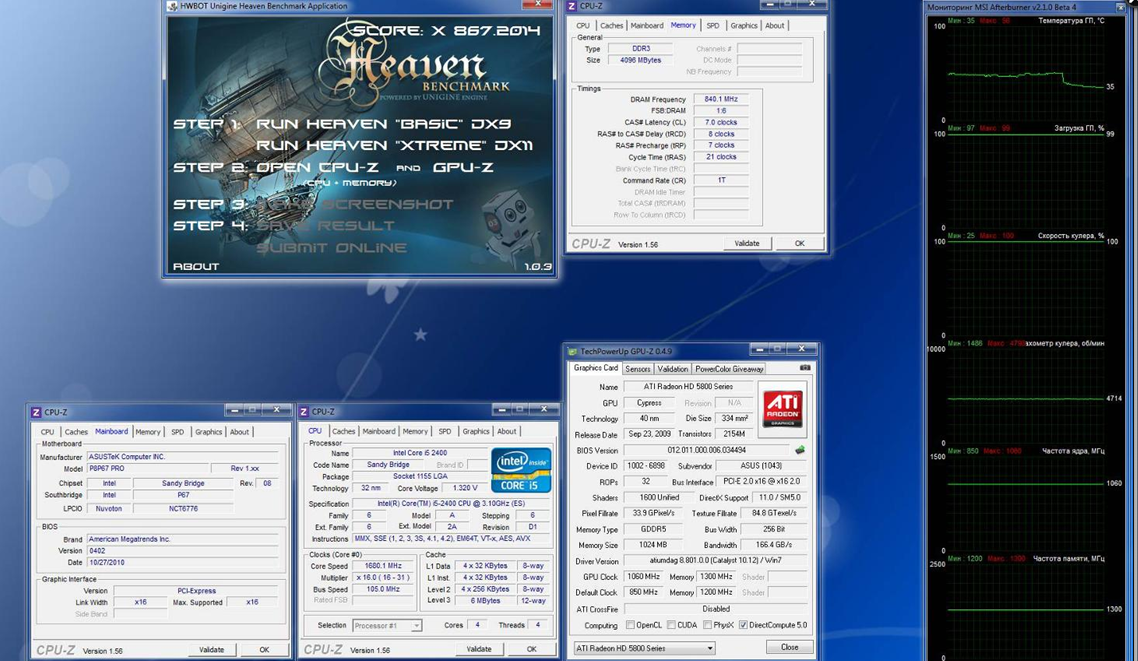
Task: Click the title icon of the CPU-Z Memory window
Action: [572, 6]
